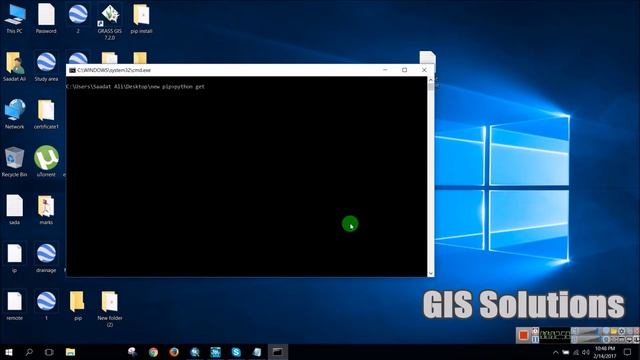
Task: Show hidden system tray icons
Action: [x=555, y=352]
